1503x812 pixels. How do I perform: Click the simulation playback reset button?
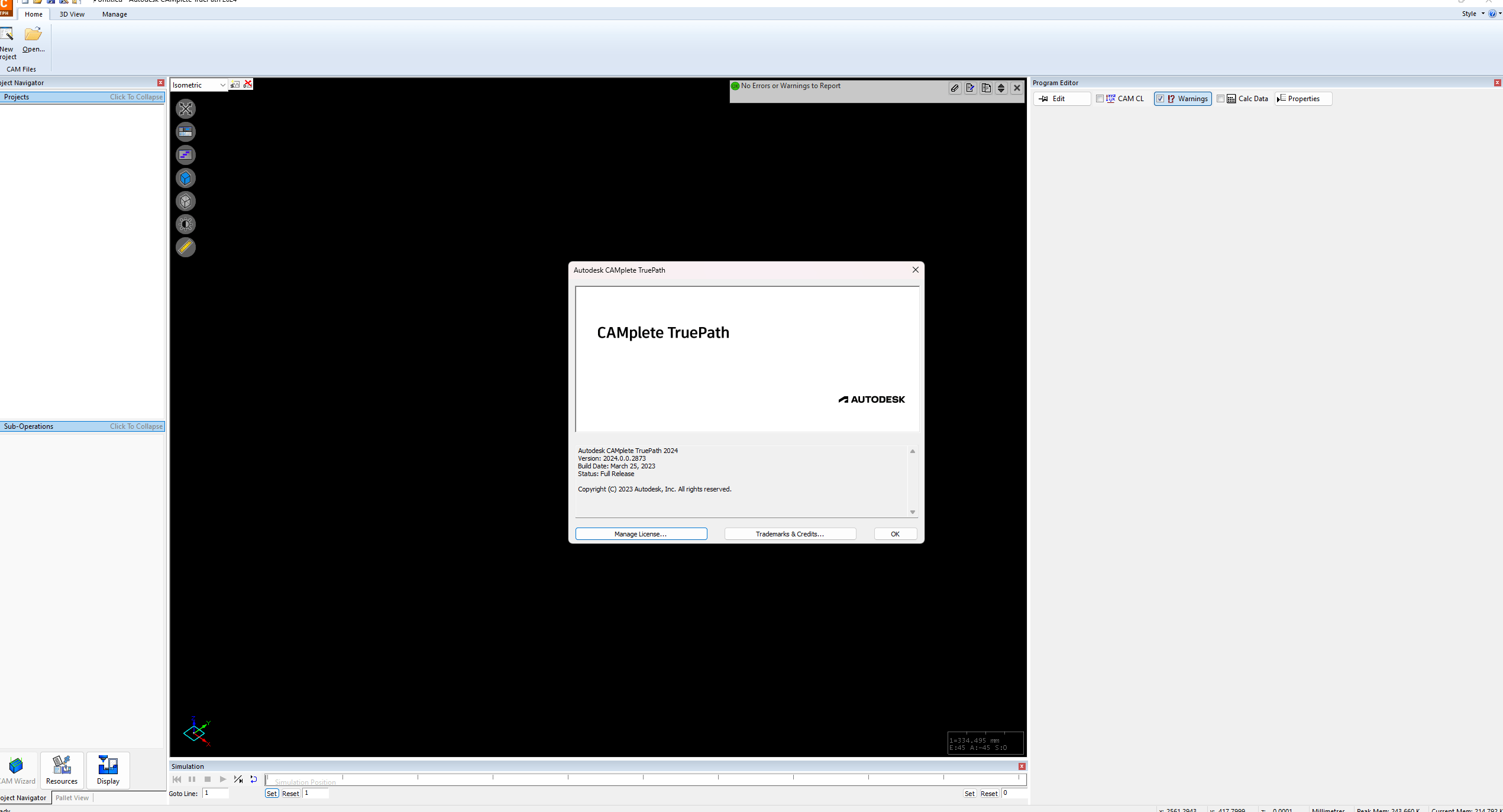[254, 779]
